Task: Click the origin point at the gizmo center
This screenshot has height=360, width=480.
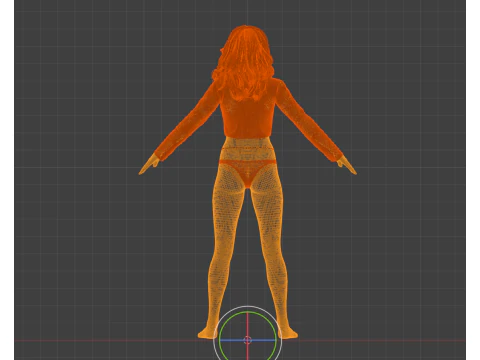Action: (x=247, y=340)
